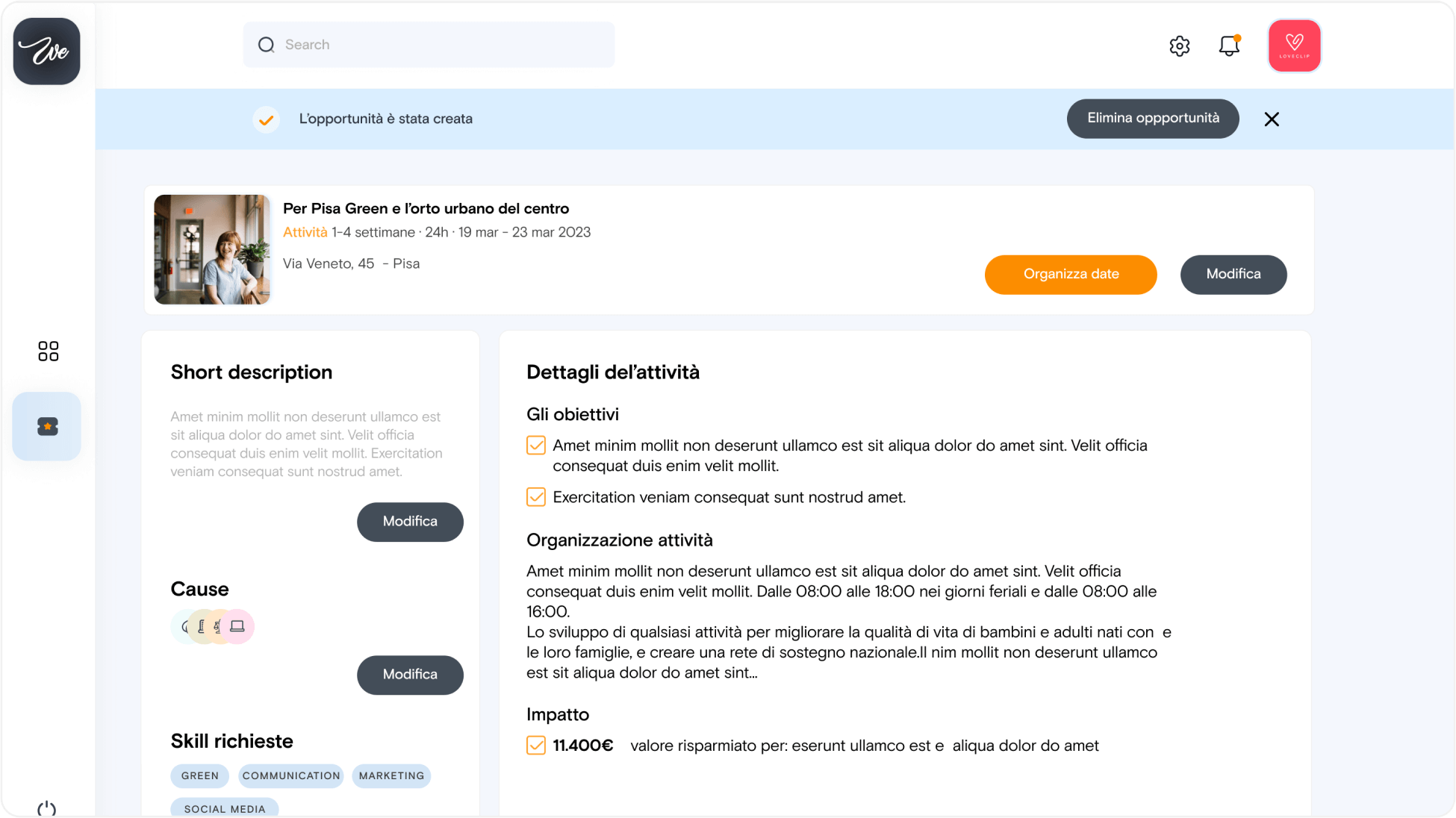Click Modifica under the Cause section
This screenshot has height=818, width=1456.
[x=410, y=675]
